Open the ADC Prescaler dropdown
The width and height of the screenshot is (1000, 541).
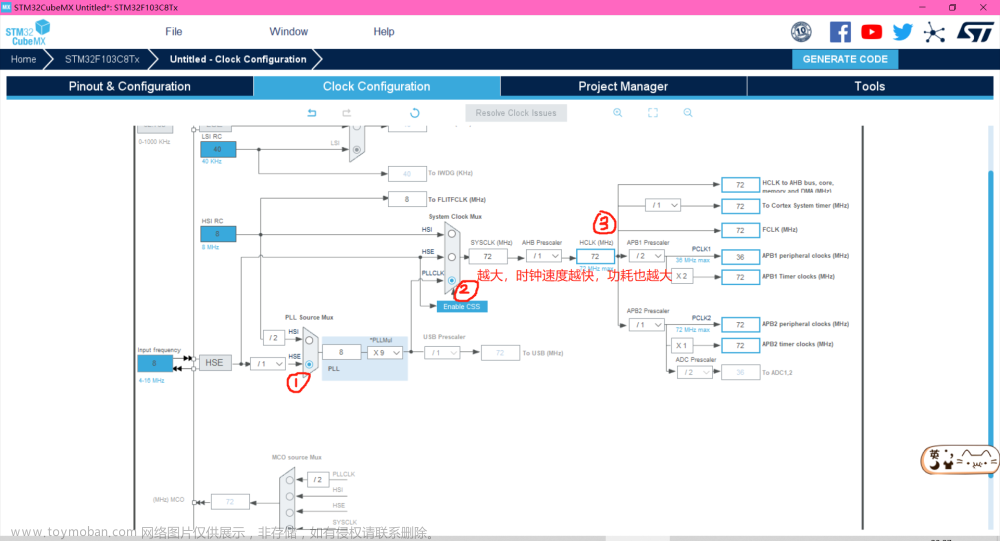tap(694, 373)
